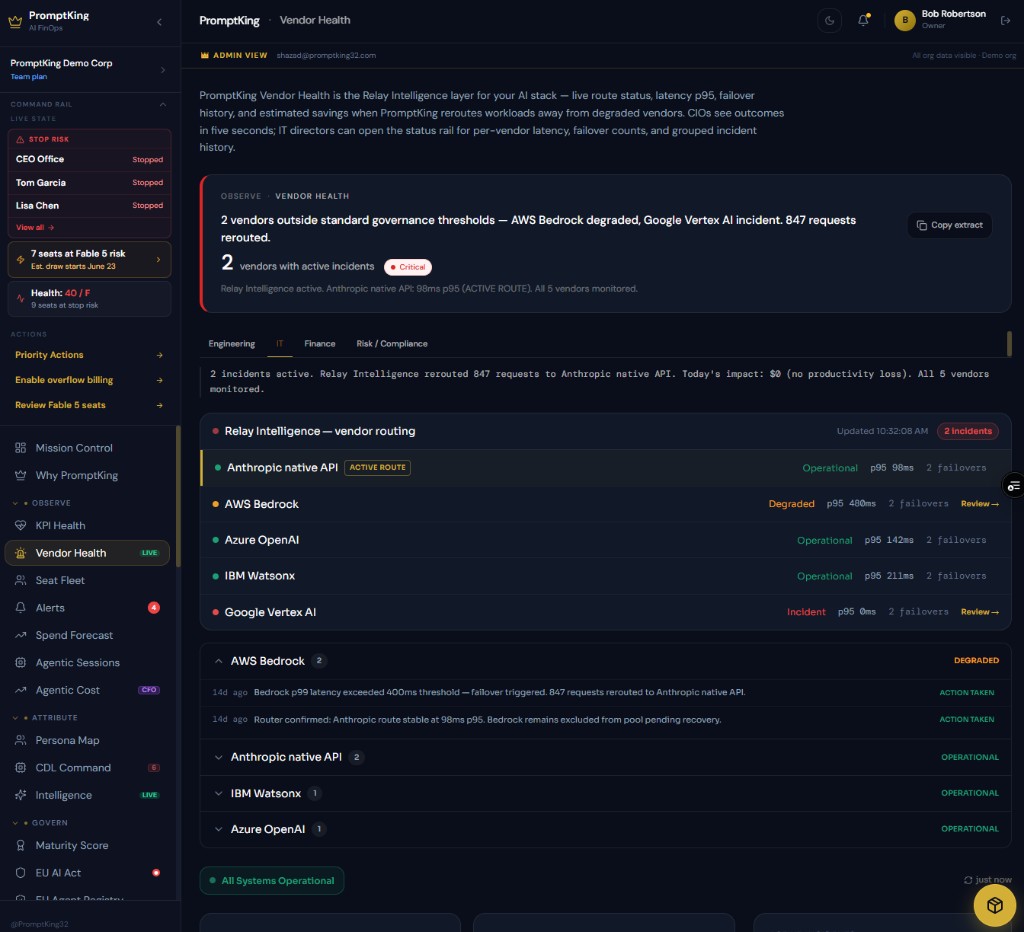Open Seat Fleet people icon
Image resolution: width=1024 pixels, height=932 pixels.
point(21,581)
